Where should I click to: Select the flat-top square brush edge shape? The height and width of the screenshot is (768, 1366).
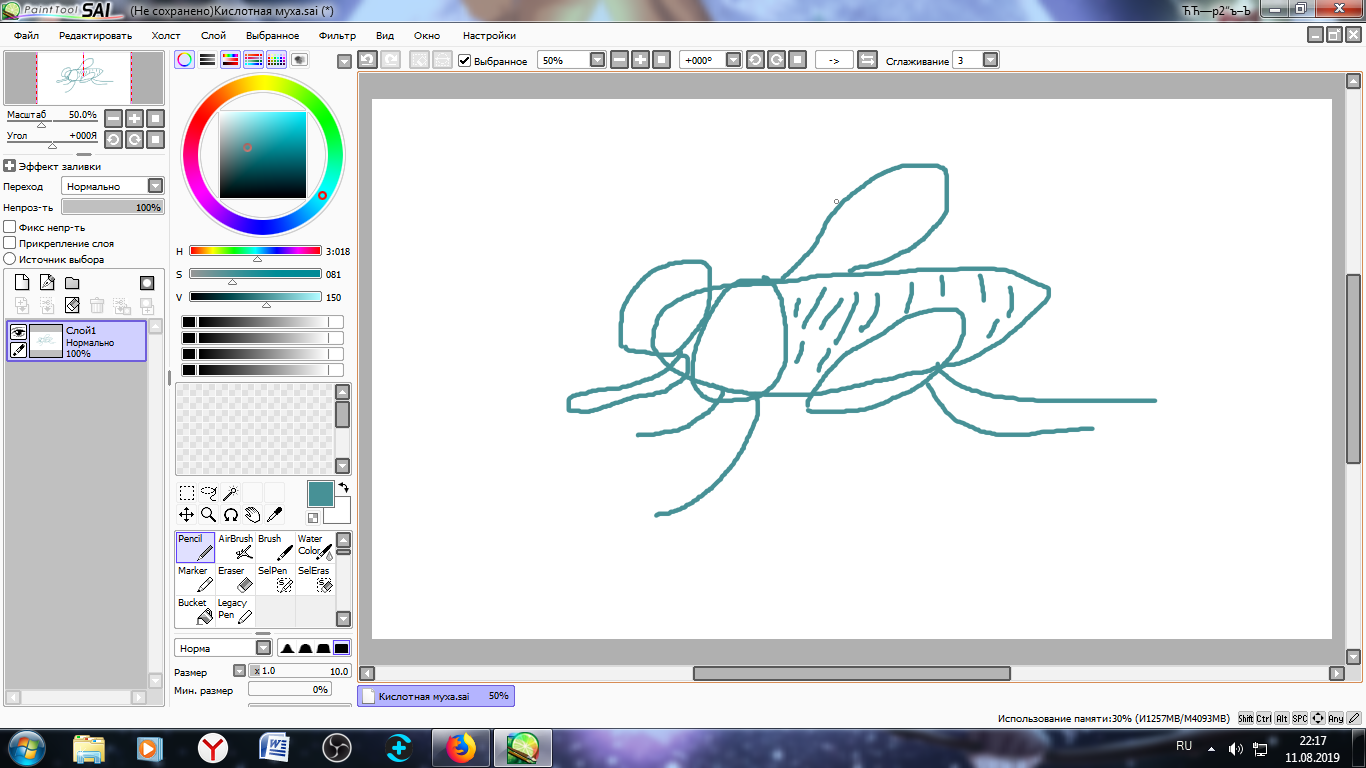click(x=341, y=648)
